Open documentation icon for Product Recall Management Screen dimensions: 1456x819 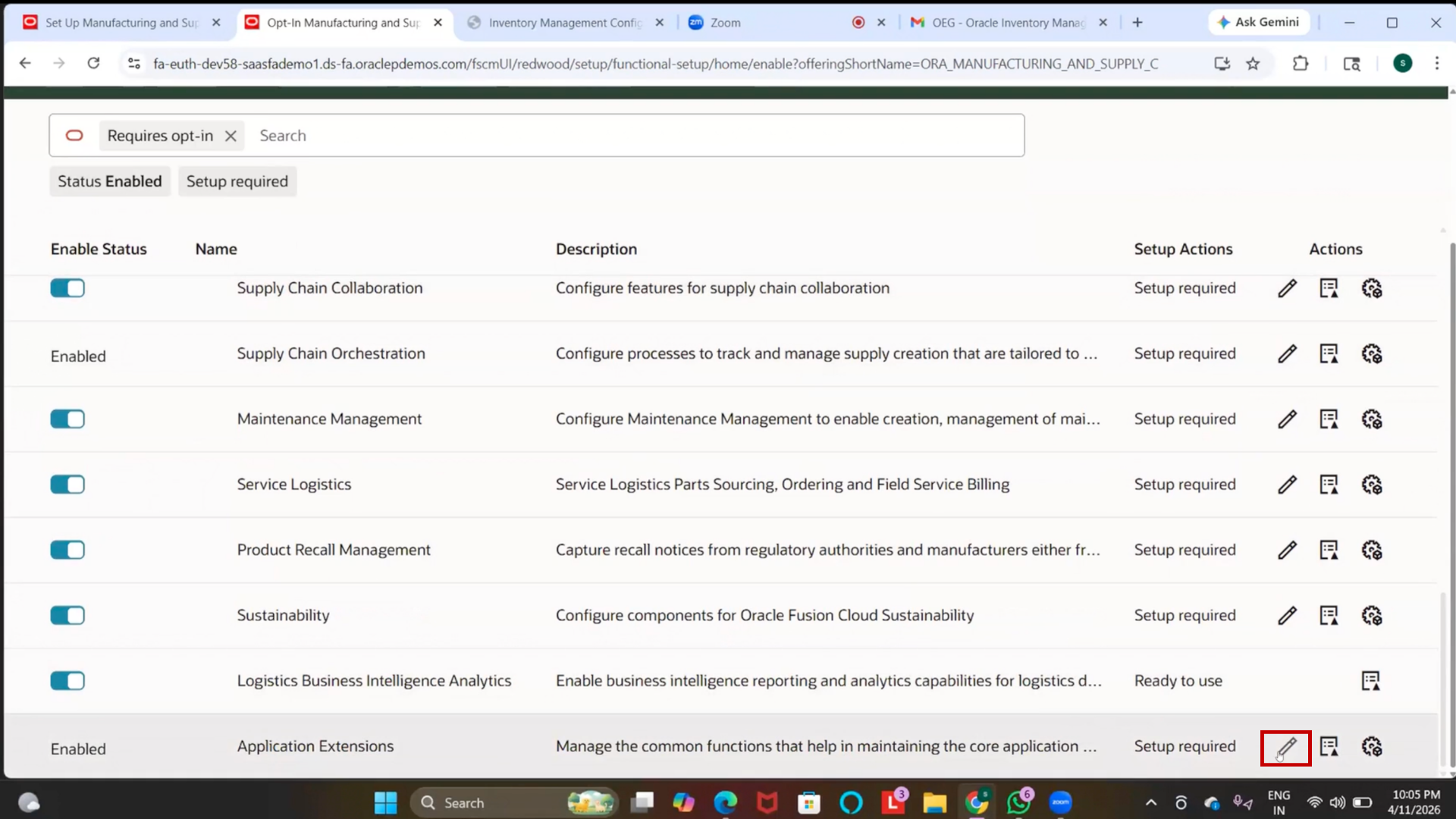pyautogui.click(x=1329, y=550)
